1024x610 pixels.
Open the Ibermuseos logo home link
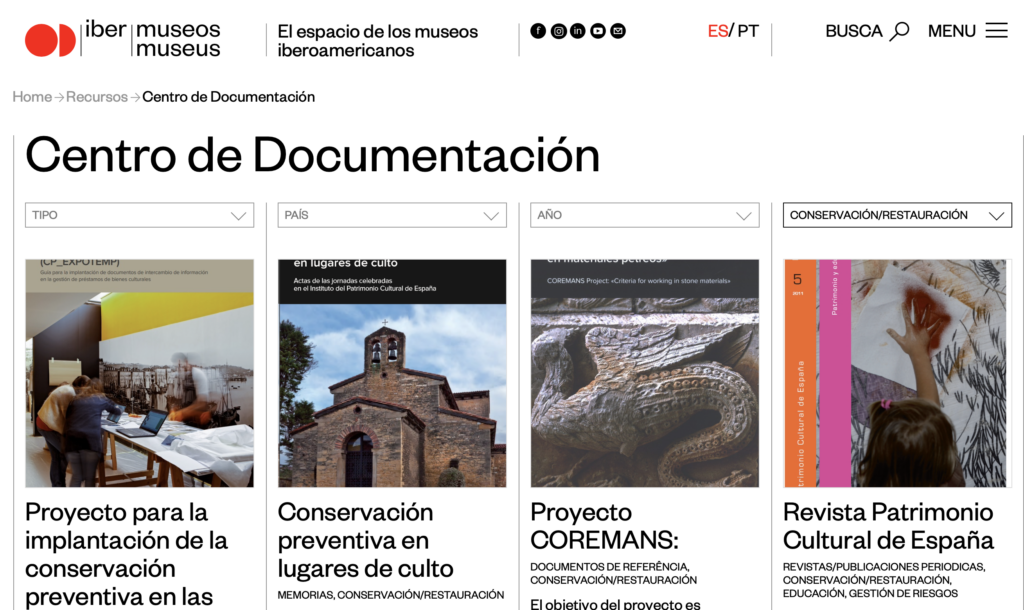pyautogui.click(x=123, y=39)
